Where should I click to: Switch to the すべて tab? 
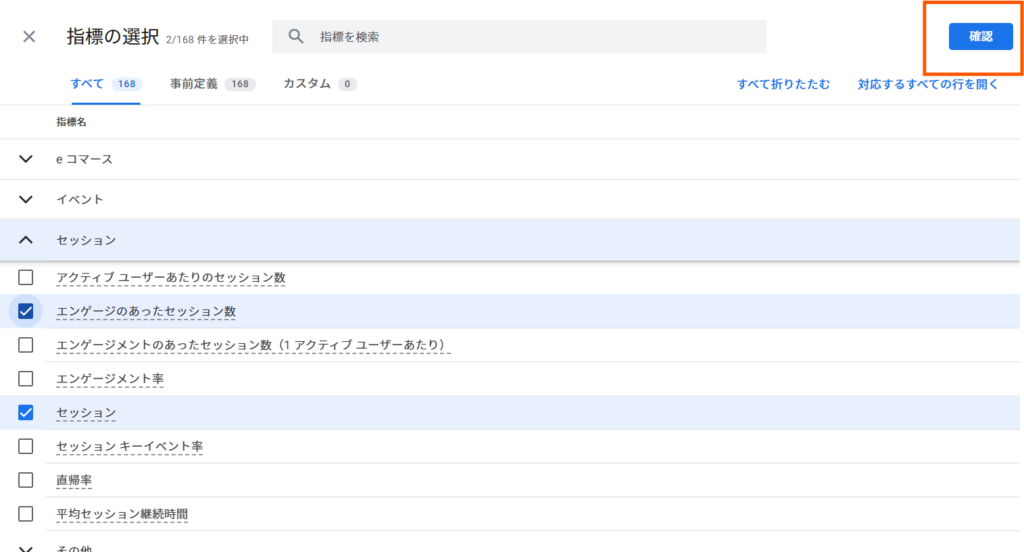coord(104,84)
